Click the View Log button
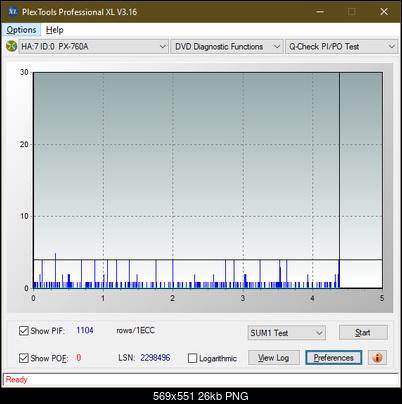The height and width of the screenshot is (404, 402). (274, 358)
